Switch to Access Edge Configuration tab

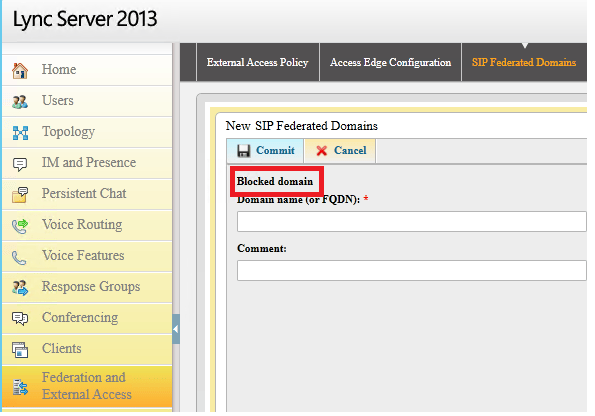(x=390, y=62)
